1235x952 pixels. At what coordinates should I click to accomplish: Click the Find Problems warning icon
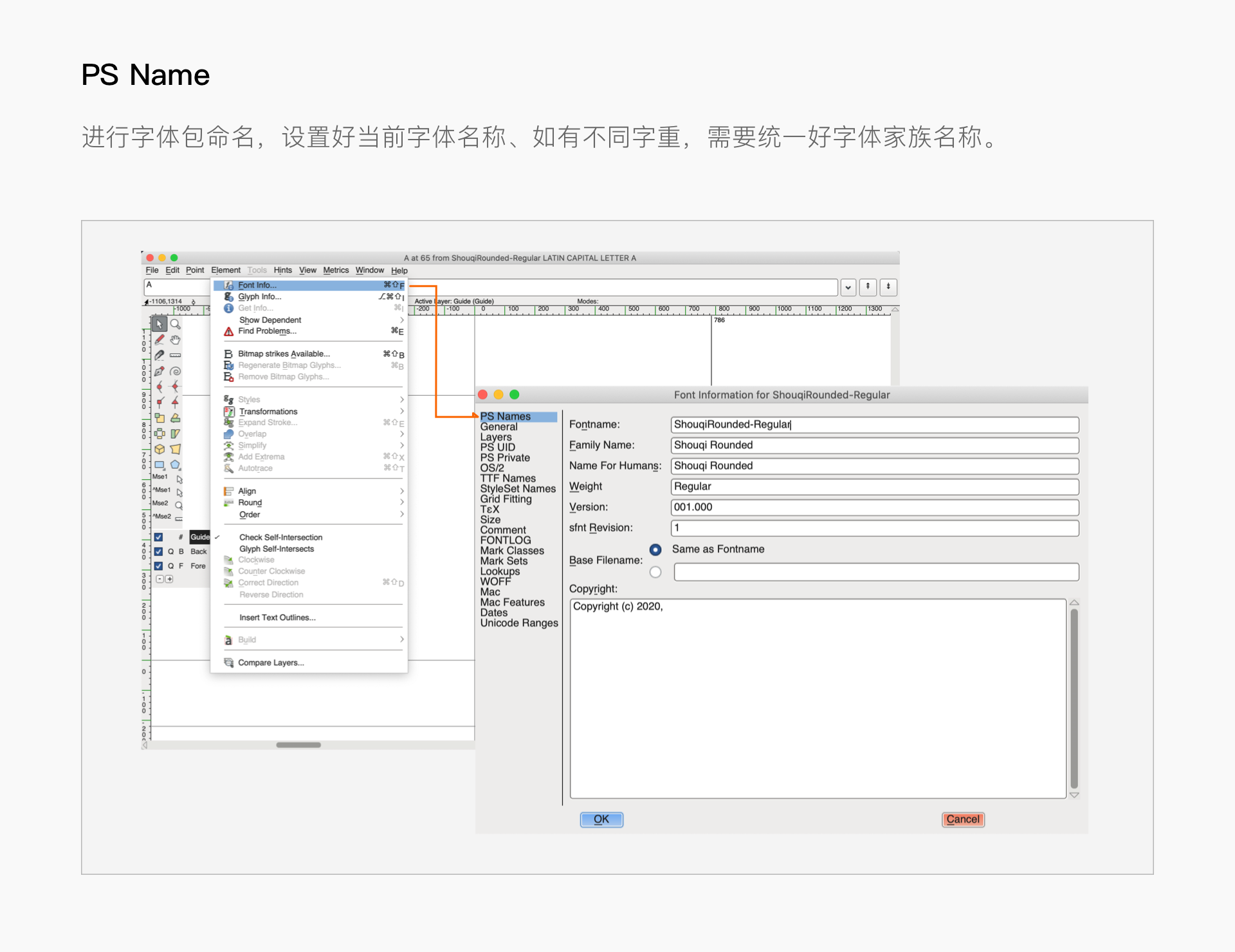(x=228, y=331)
